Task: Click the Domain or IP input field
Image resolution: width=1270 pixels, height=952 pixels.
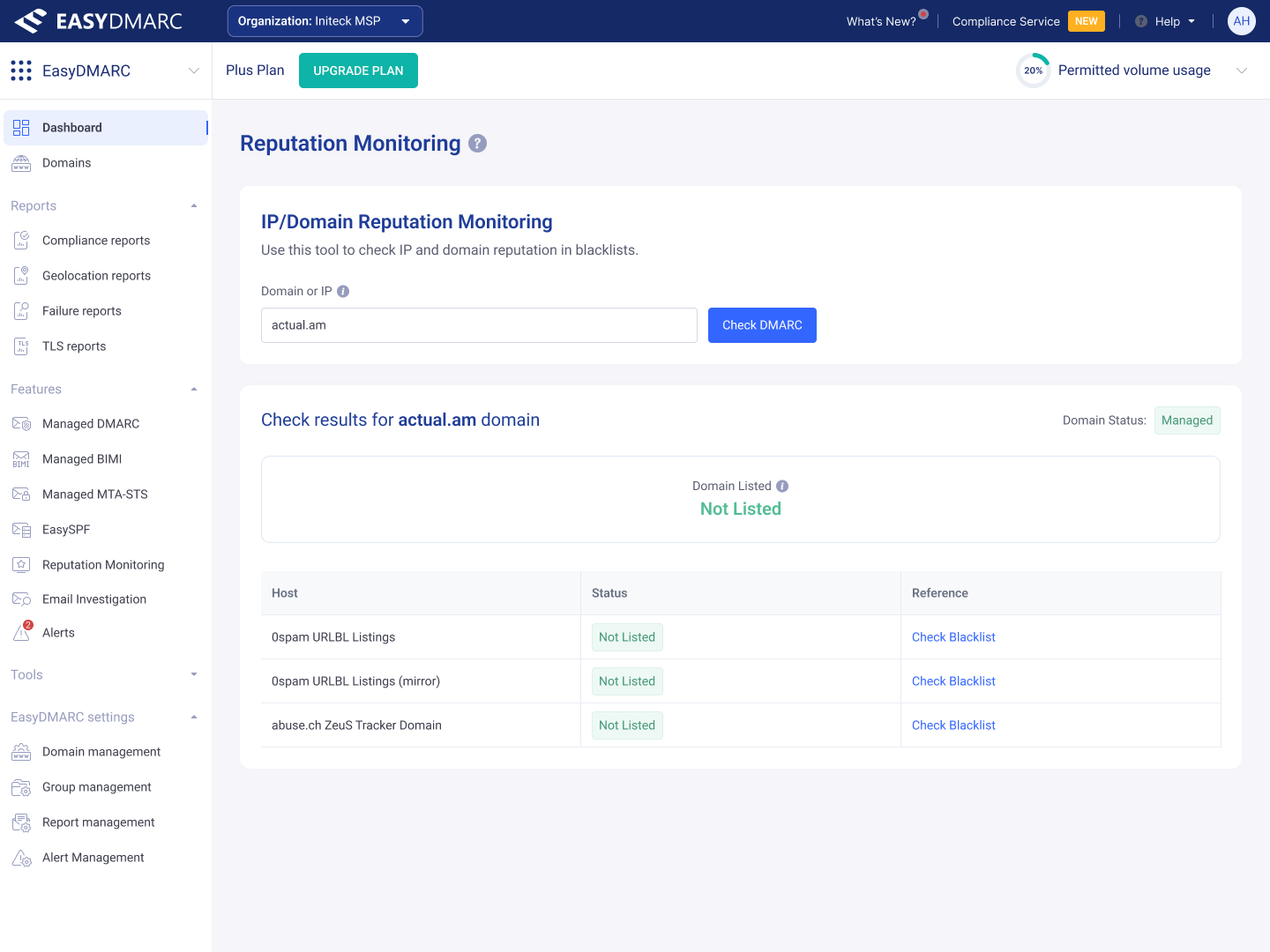Action: (479, 325)
